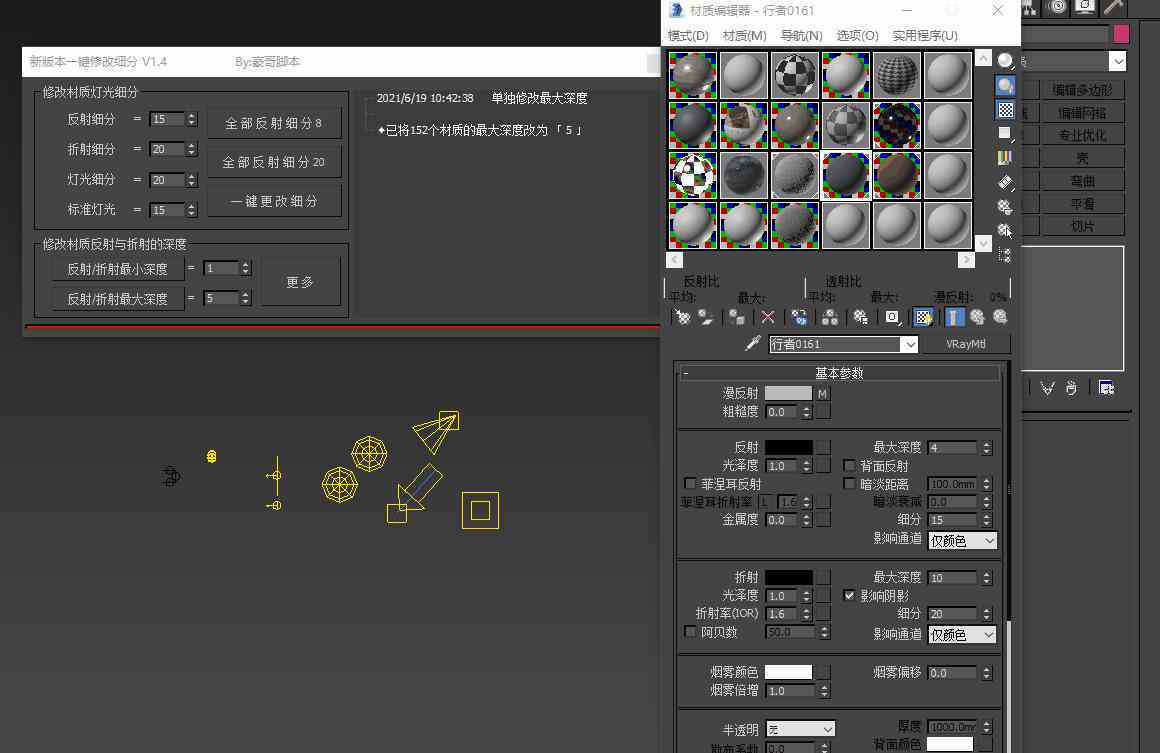Click the 折射率(IOR) spinner
This screenshot has width=1160, height=753.
[806, 614]
